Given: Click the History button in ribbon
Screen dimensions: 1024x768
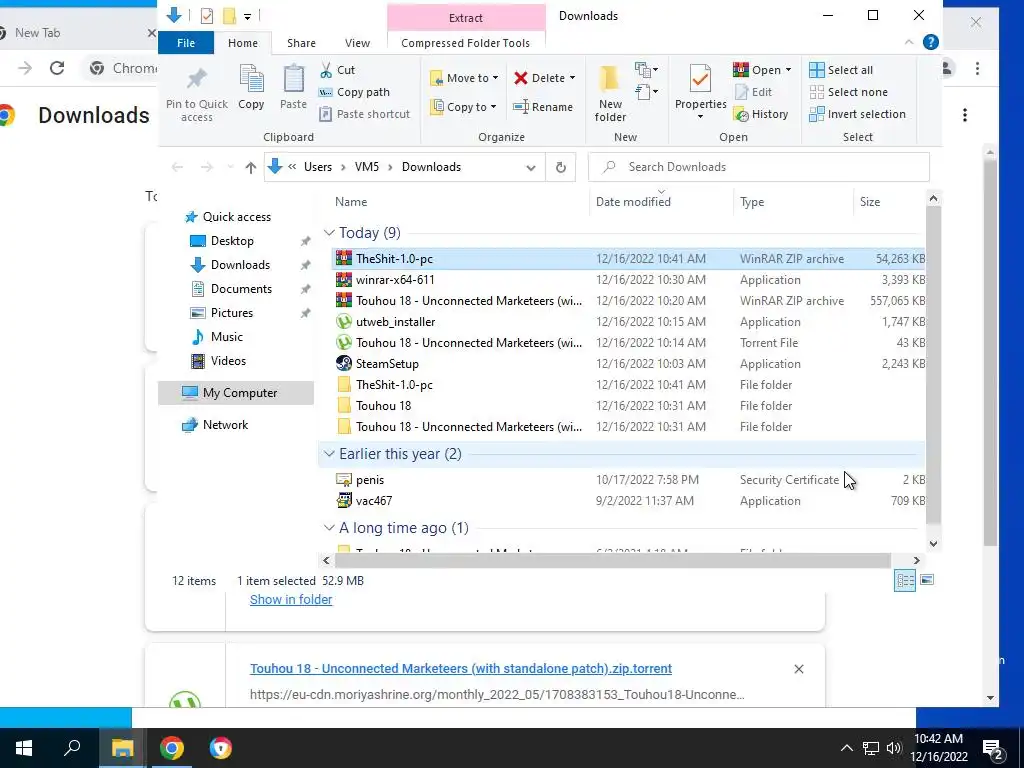Looking at the screenshot, I should 761,114.
